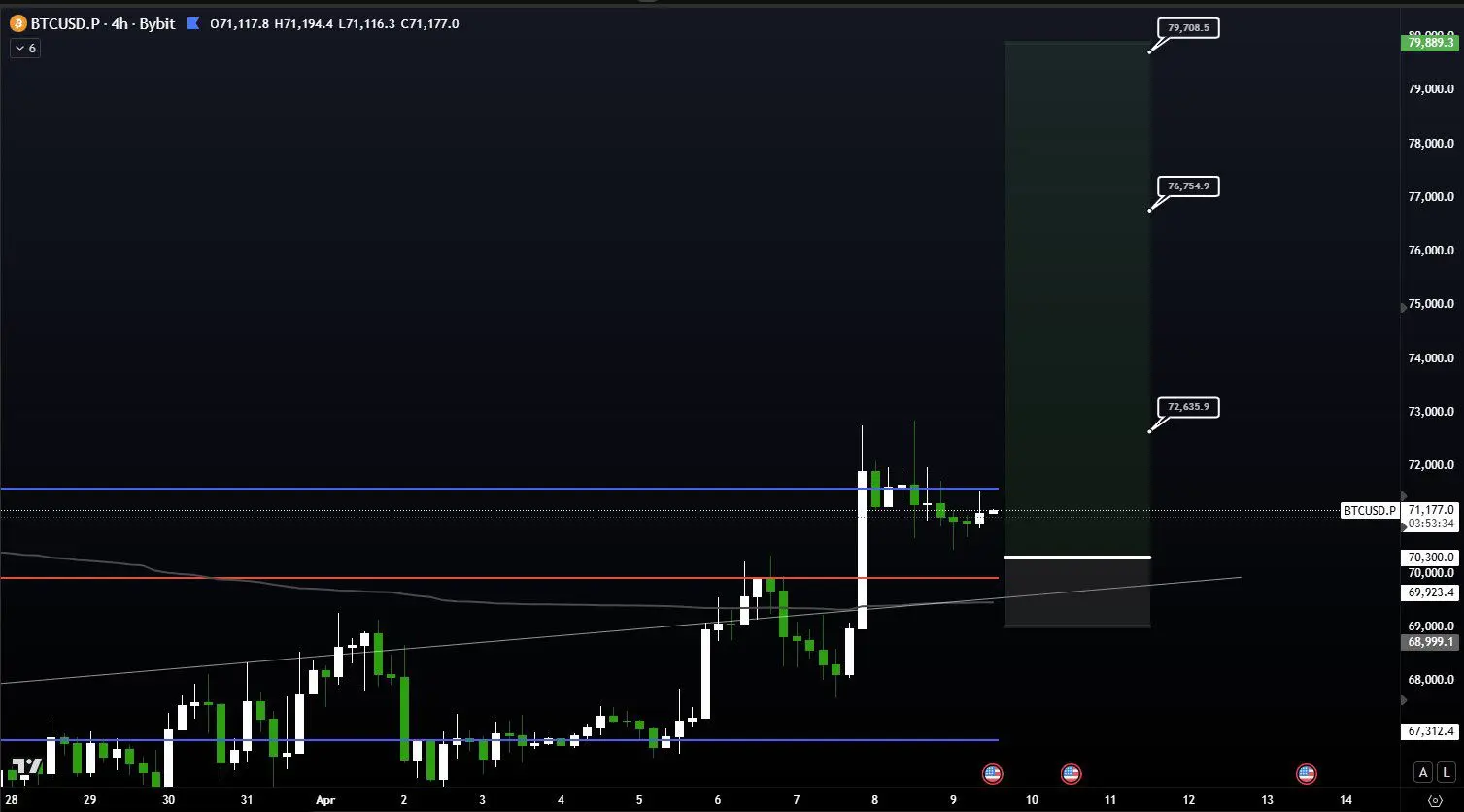
Task: Click the BTCUSD.P last price tag
Action: tap(1370, 510)
